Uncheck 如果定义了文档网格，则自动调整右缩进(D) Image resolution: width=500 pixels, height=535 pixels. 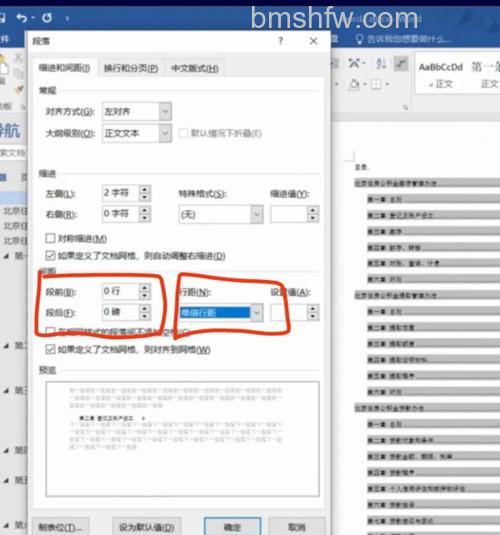coord(51,255)
